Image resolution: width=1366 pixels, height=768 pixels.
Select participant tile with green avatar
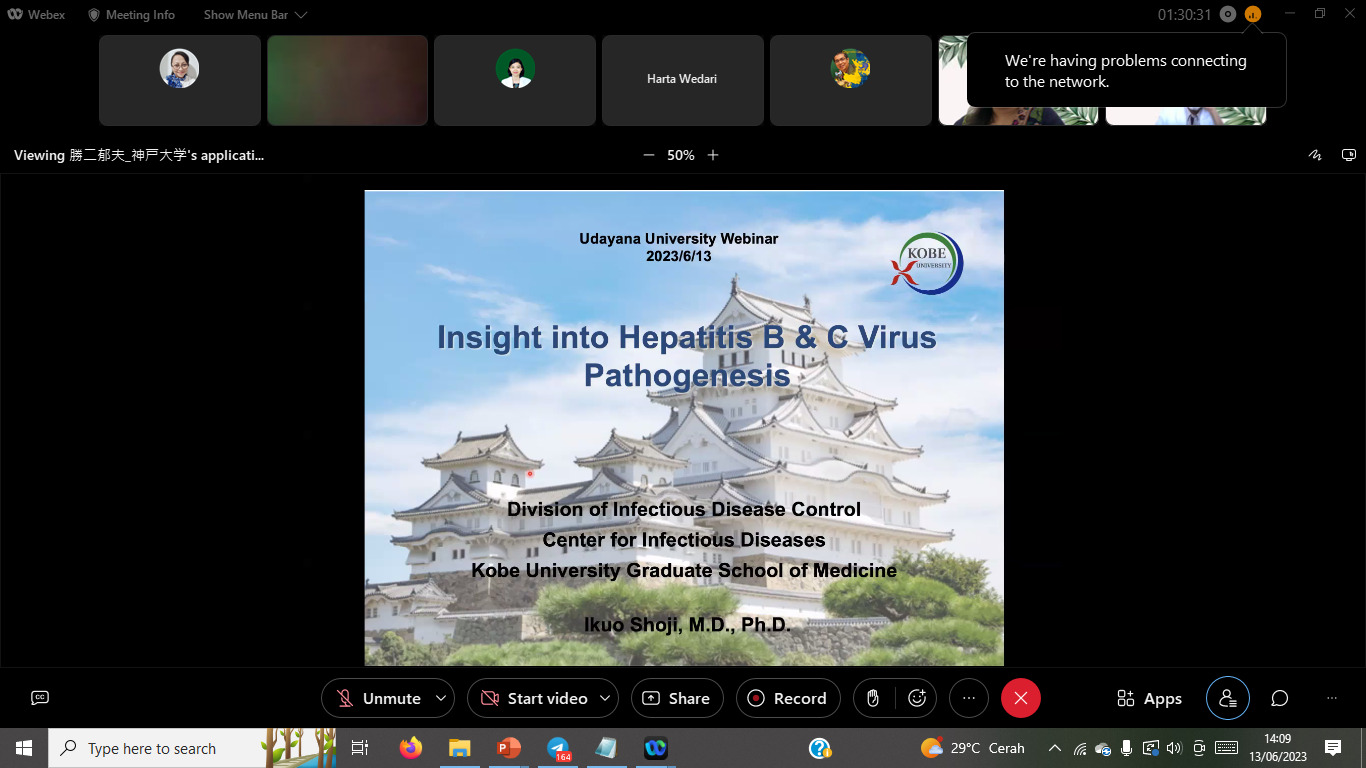515,80
